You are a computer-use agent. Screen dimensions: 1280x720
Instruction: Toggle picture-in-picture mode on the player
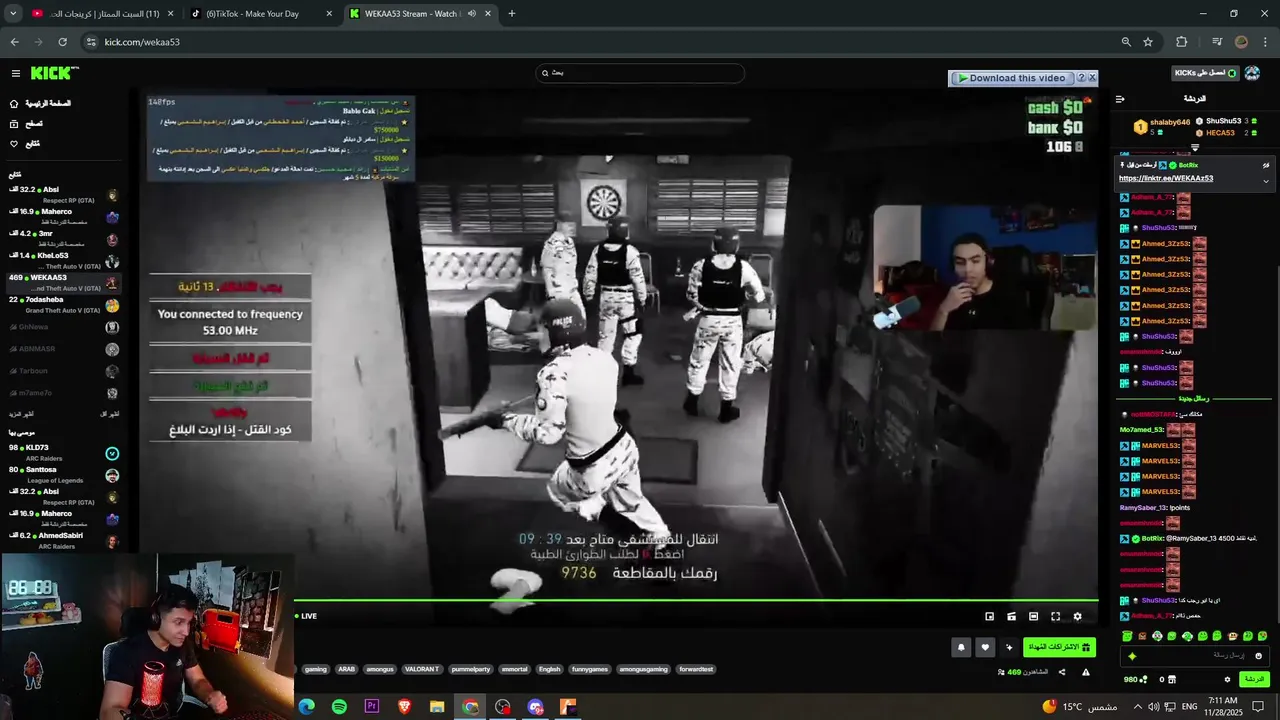[989, 617]
